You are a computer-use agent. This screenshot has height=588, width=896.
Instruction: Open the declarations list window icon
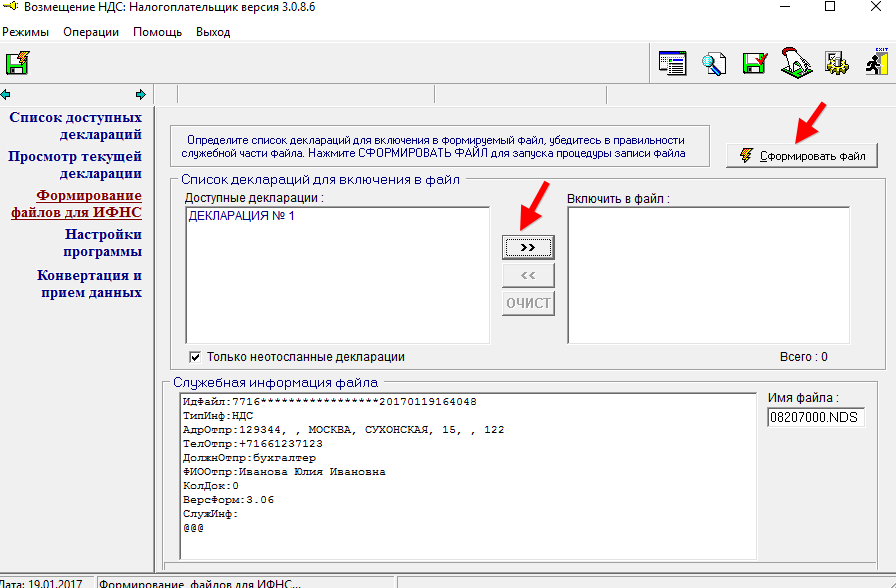tap(673, 63)
